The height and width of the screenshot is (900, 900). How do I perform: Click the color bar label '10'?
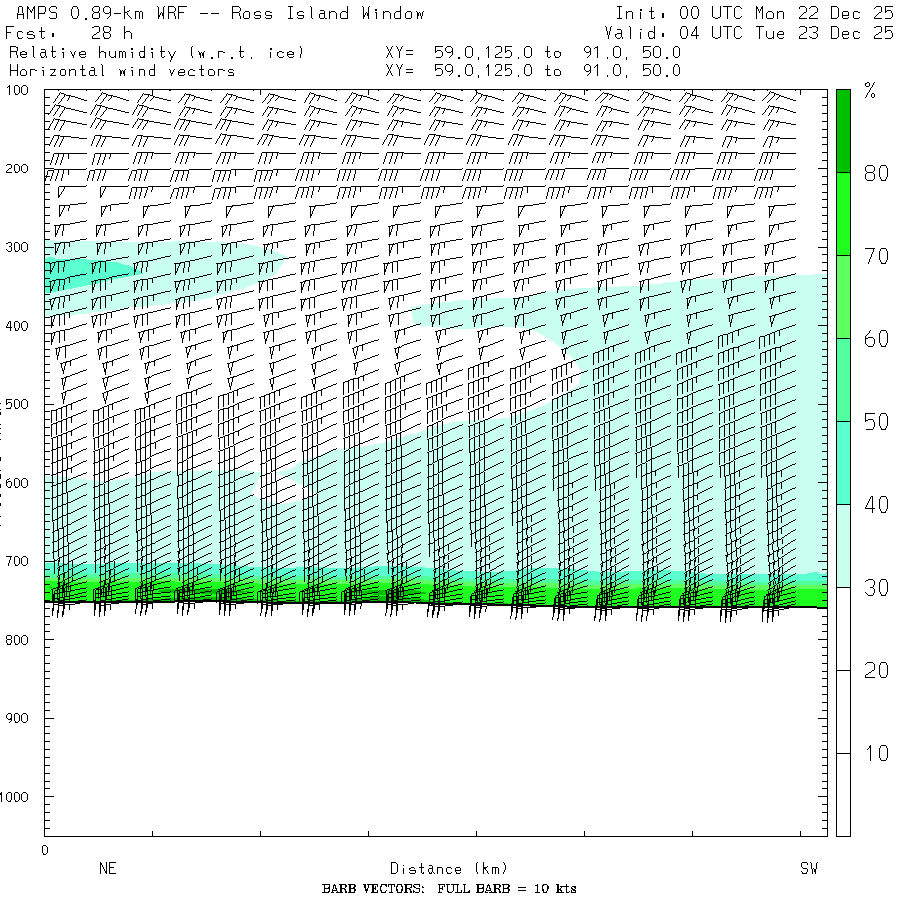click(876, 753)
